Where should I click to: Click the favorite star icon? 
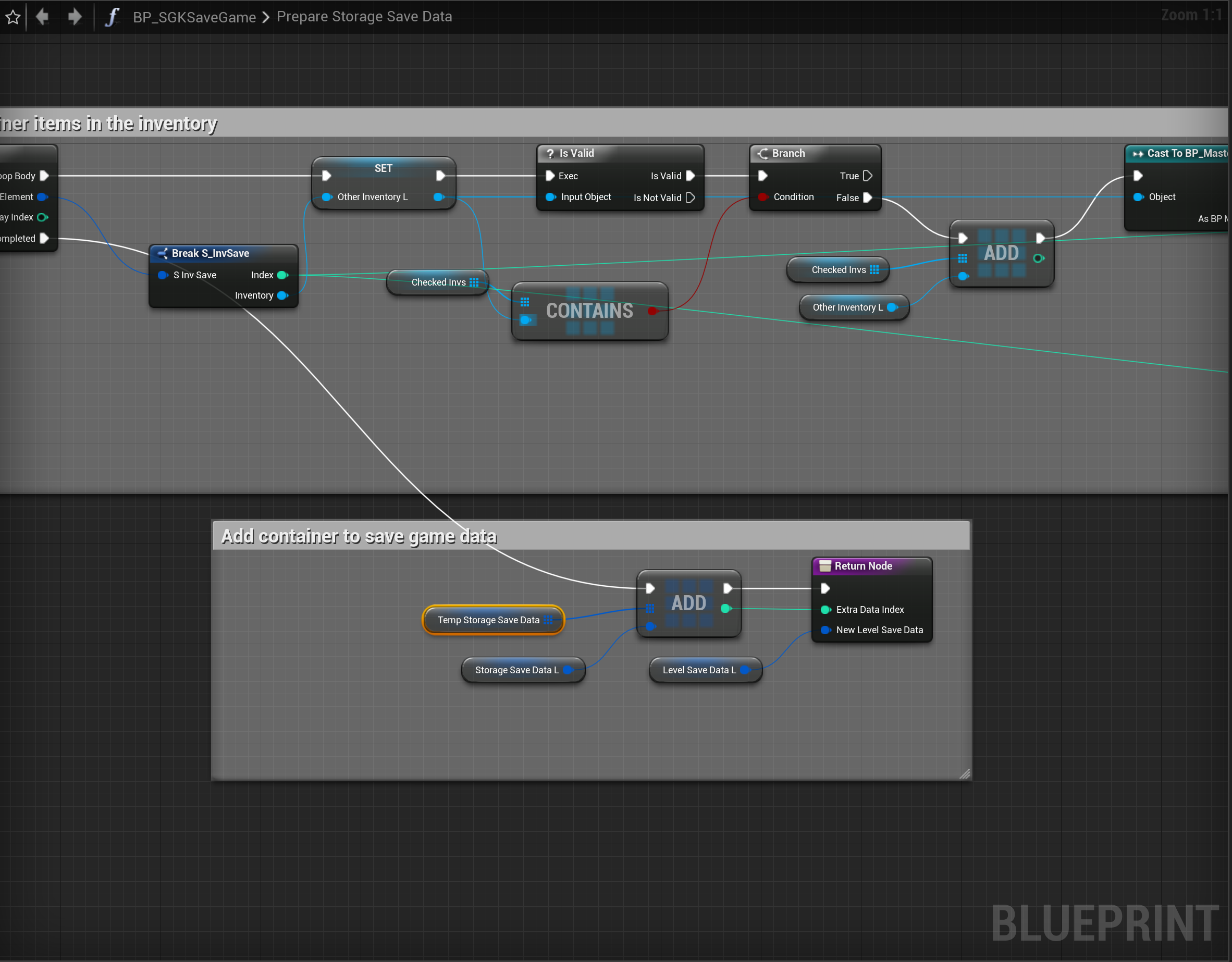click(13, 17)
